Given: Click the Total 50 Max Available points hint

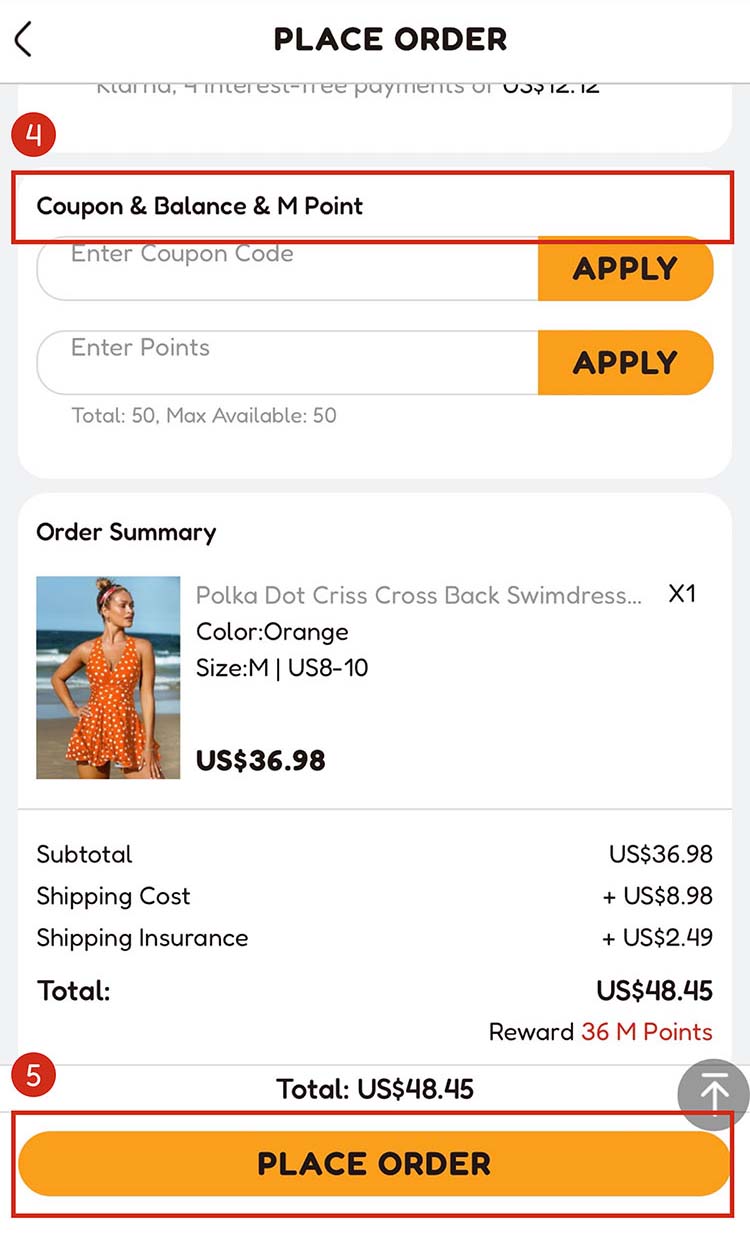Looking at the screenshot, I should point(204,415).
